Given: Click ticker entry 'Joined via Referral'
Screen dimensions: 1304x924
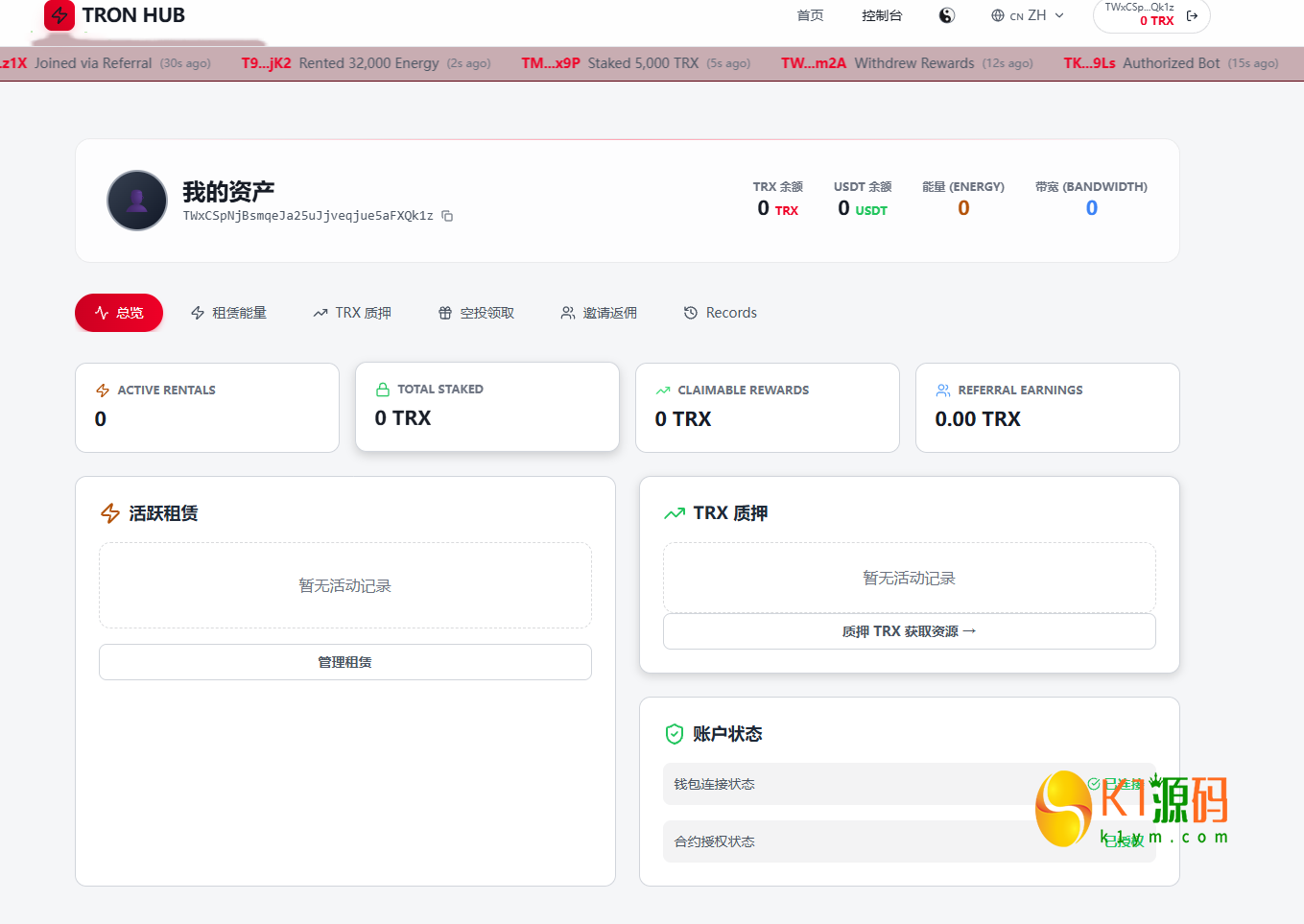Looking at the screenshot, I should tap(93, 63).
